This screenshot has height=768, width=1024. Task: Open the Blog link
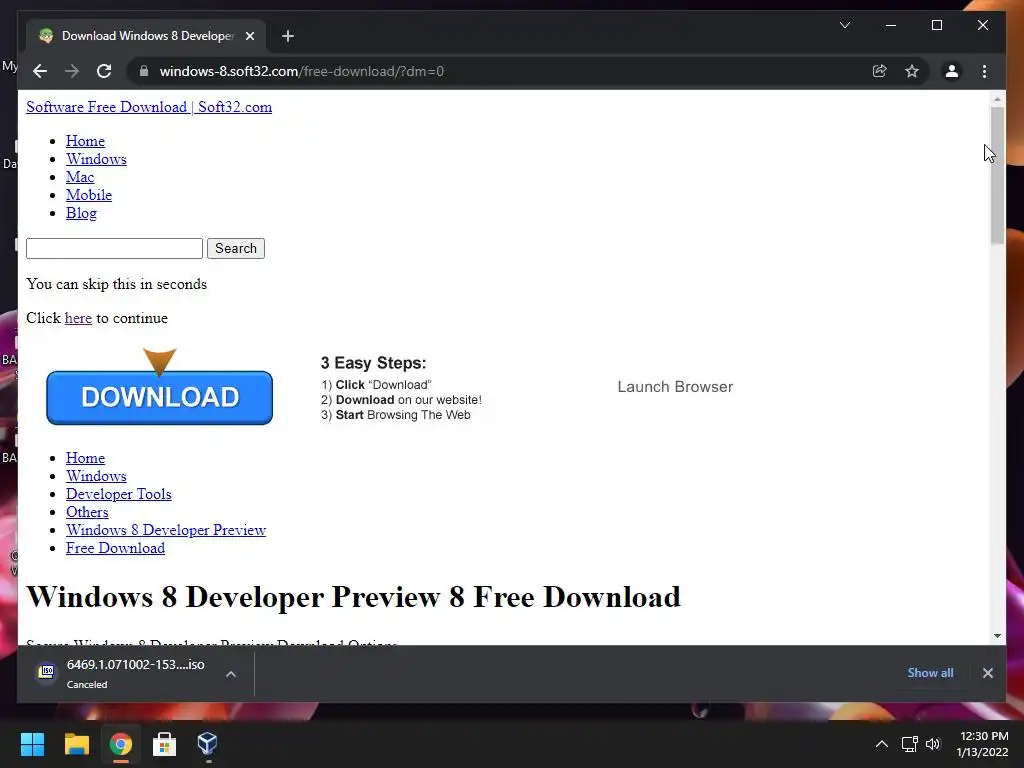81,213
